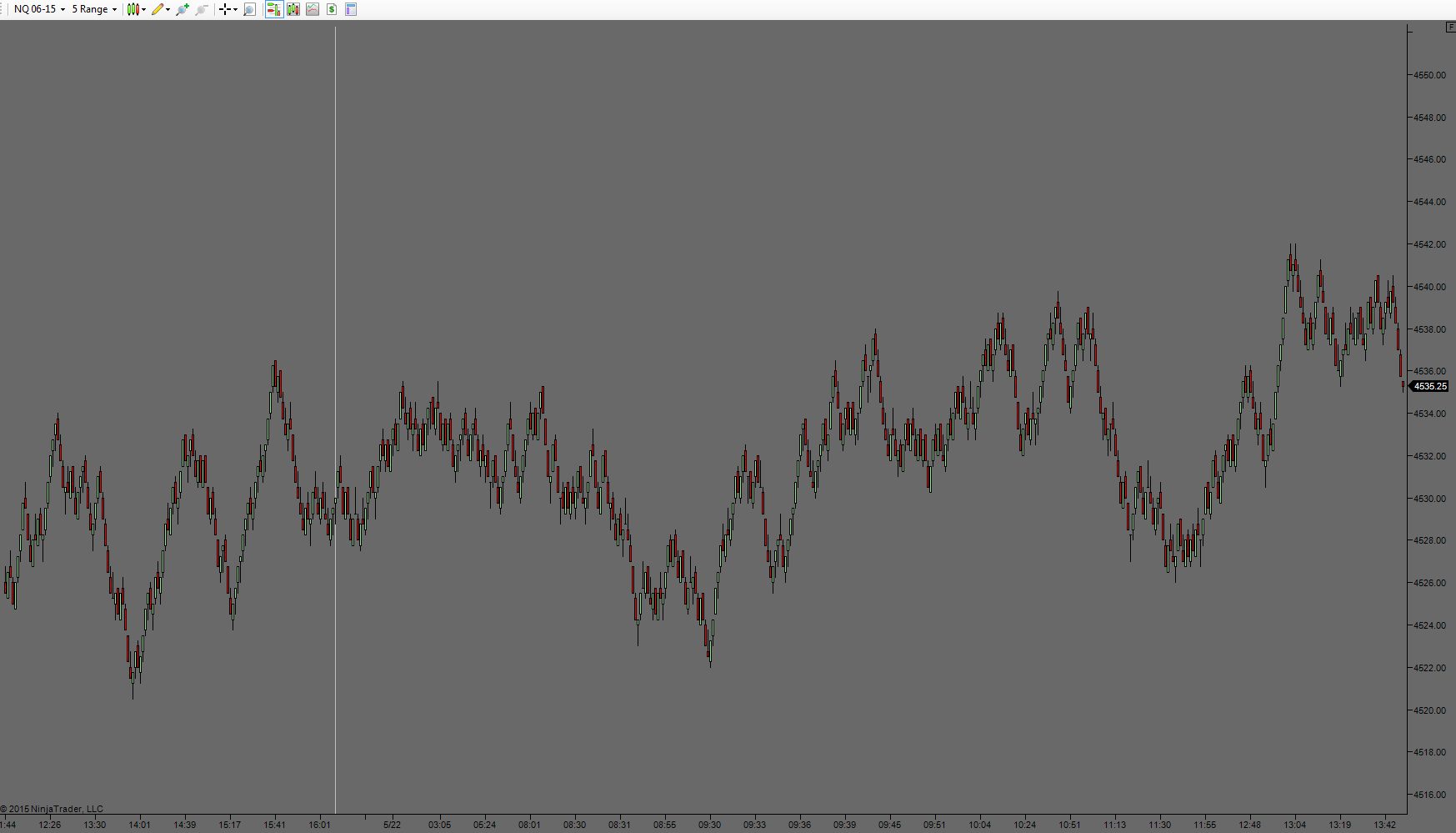
Task: Click the 13:42 time axis label
Action: [1385, 825]
